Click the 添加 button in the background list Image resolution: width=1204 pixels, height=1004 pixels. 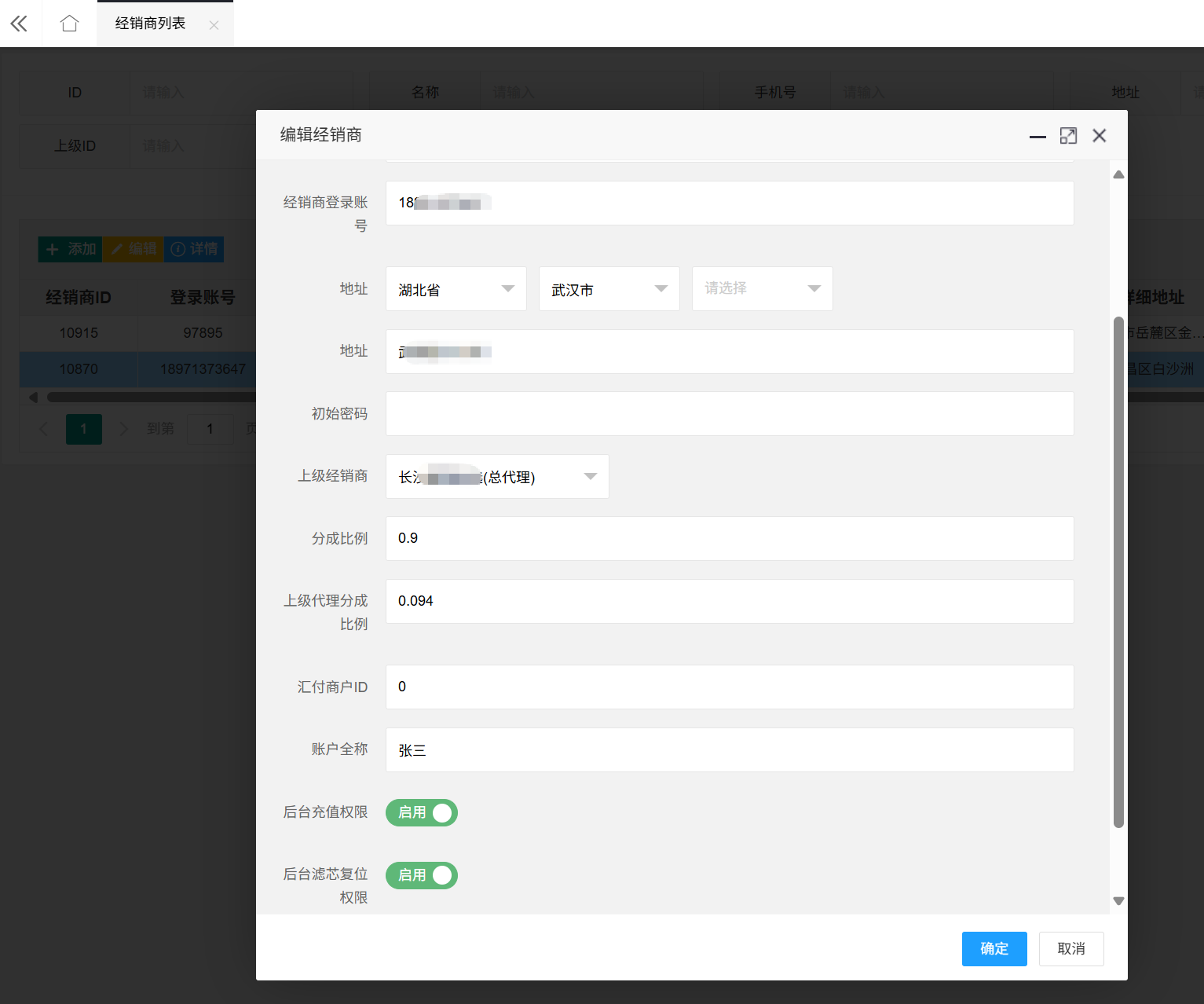[x=71, y=249]
